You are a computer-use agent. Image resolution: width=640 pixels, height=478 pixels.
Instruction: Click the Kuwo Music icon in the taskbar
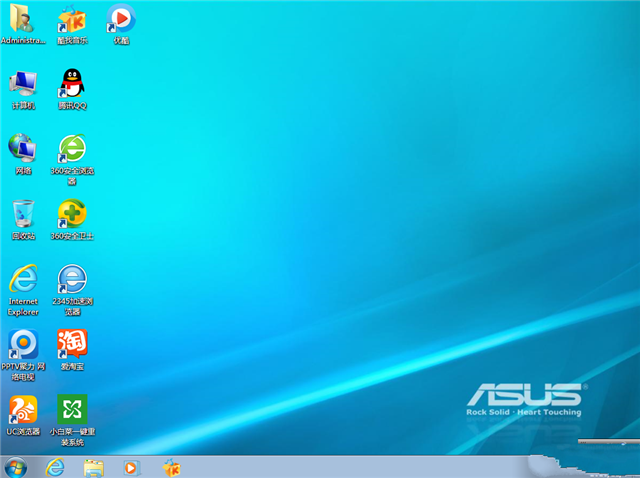pos(171,467)
